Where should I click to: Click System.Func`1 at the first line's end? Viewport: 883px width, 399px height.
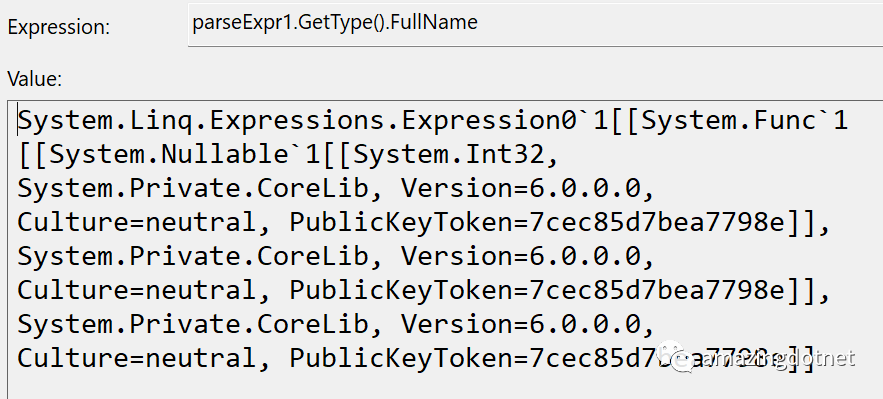click(x=744, y=120)
